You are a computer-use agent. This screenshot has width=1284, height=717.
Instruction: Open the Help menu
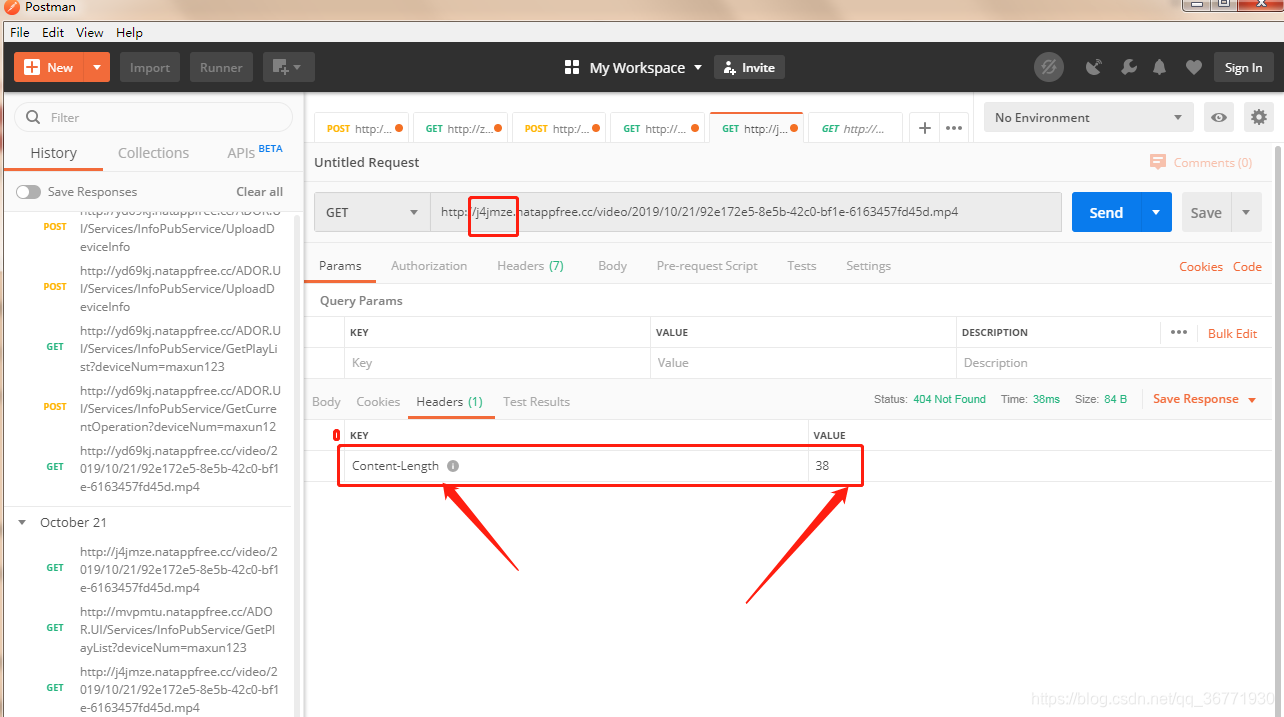[129, 33]
